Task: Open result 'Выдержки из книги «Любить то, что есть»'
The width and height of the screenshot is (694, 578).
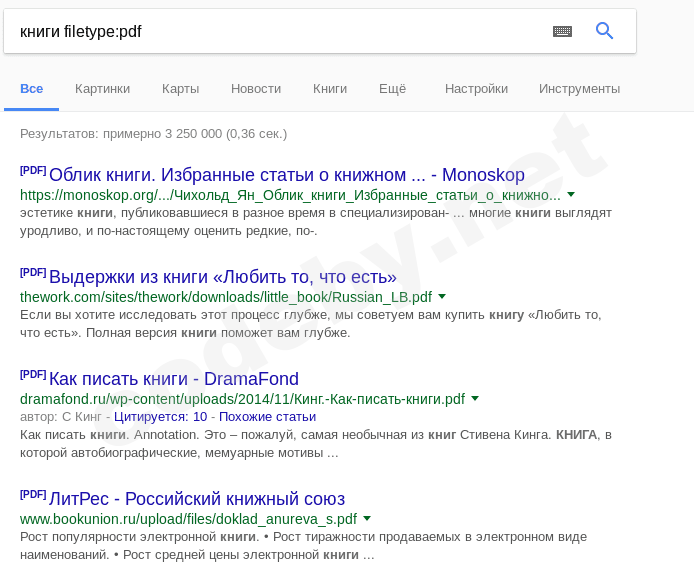Action: pos(222,276)
